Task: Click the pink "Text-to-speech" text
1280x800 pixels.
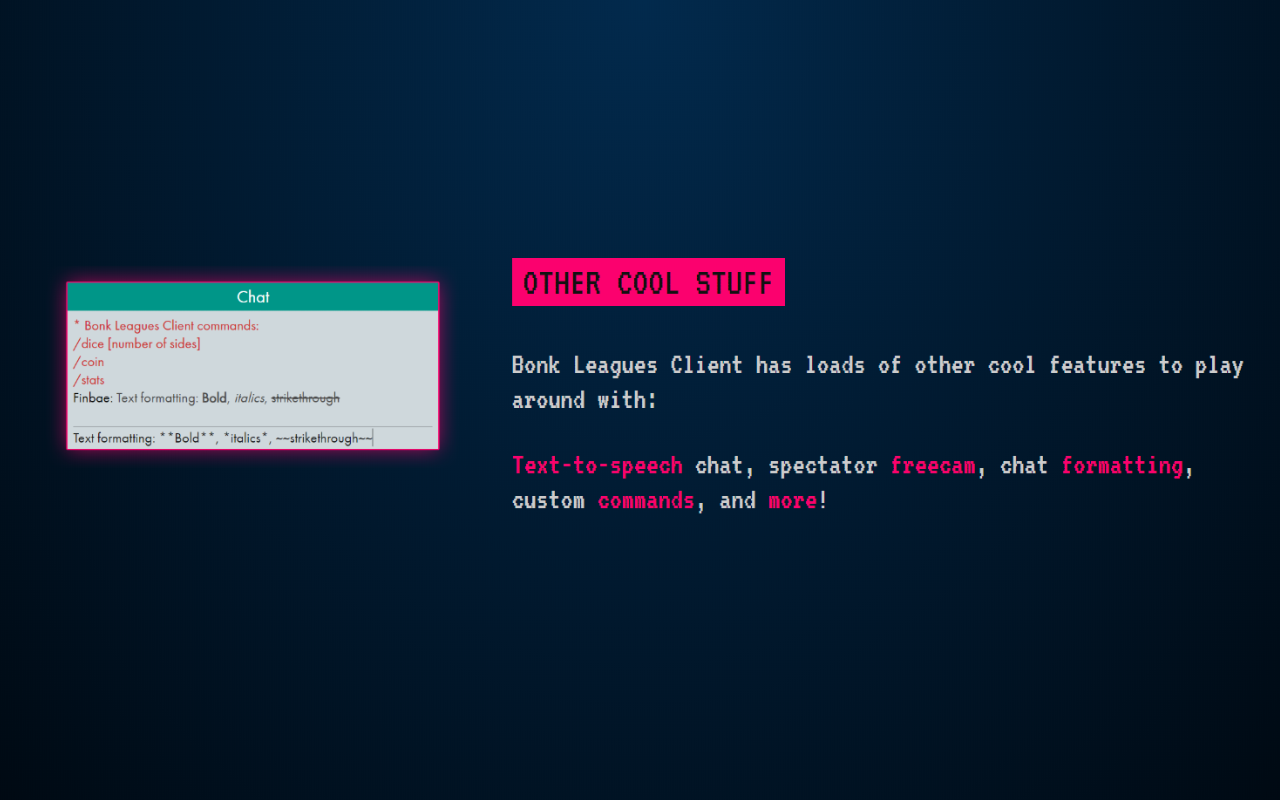Action: point(597,465)
